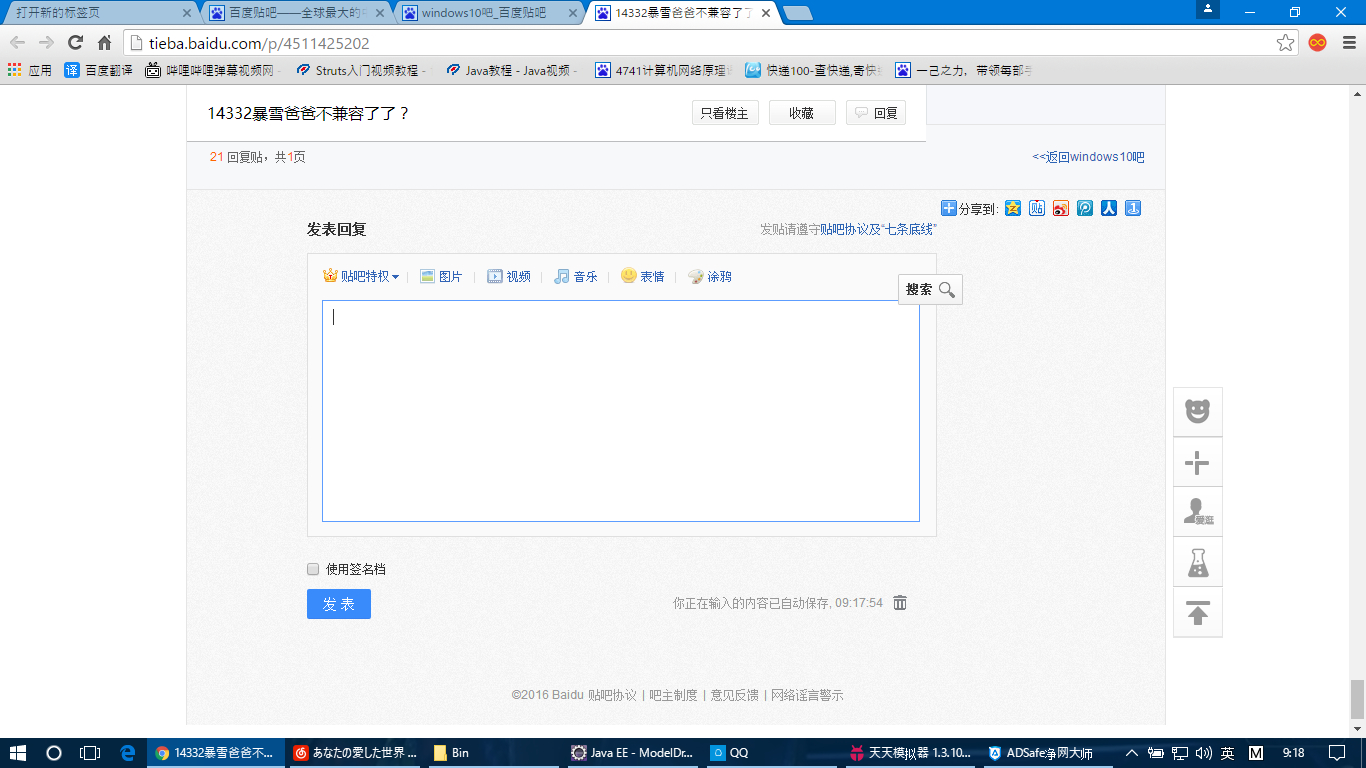Screen dimensions: 1366x768
Task: Expand the 贴吧特权 dropdown
Action: [361, 276]
